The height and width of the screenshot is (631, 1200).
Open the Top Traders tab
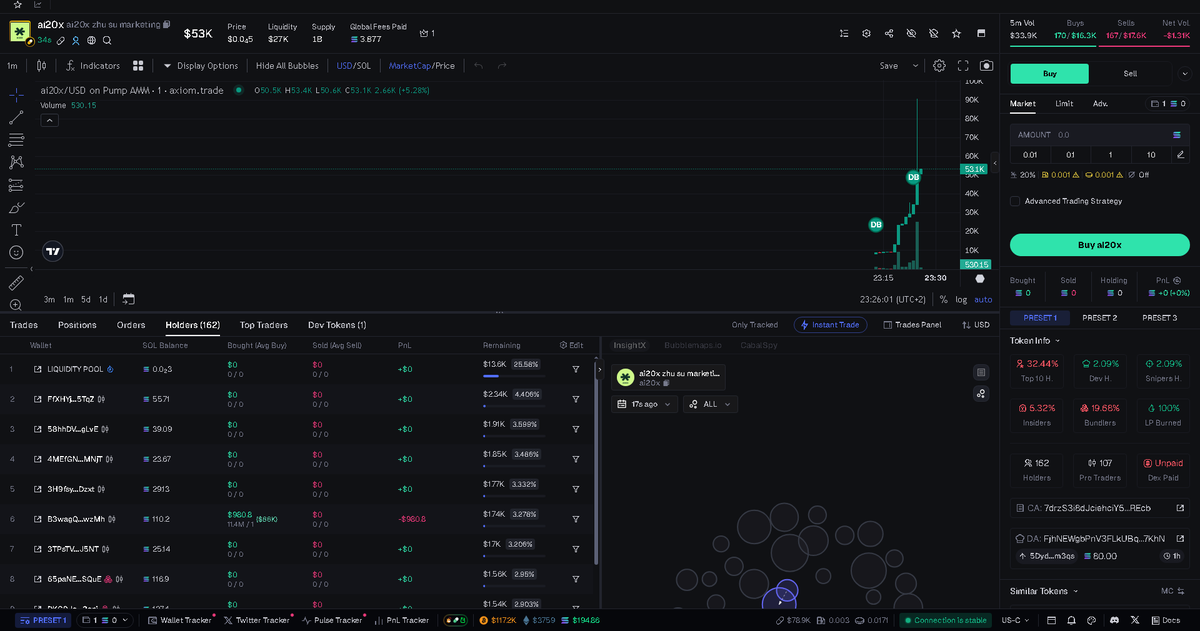[264, 325]
